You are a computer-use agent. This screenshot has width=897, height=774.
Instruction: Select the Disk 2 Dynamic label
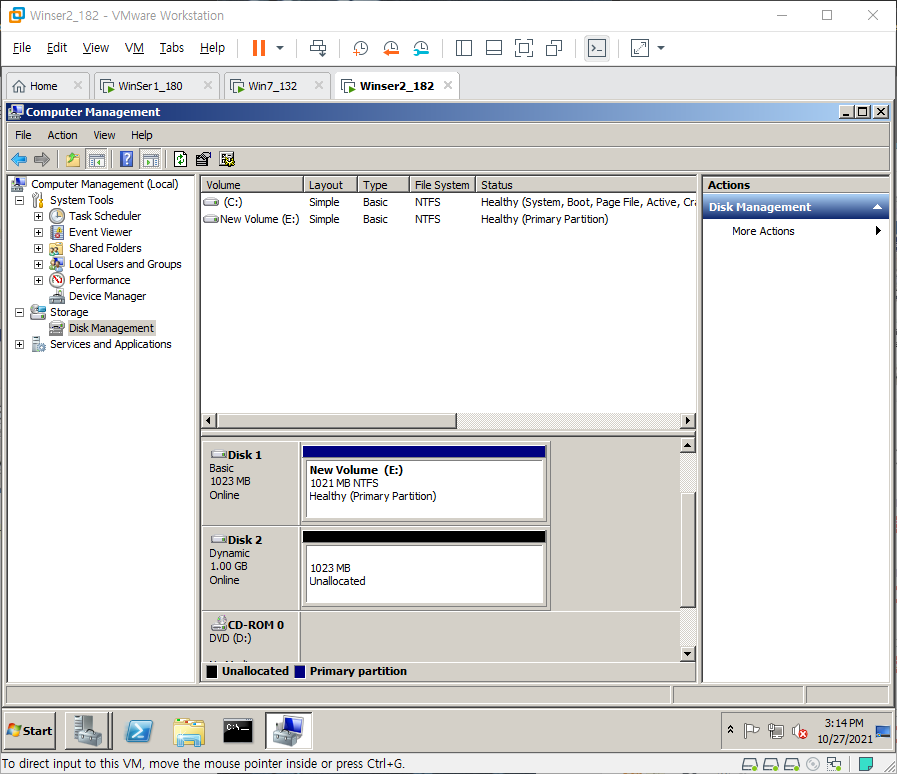click(x=251, y=568)
